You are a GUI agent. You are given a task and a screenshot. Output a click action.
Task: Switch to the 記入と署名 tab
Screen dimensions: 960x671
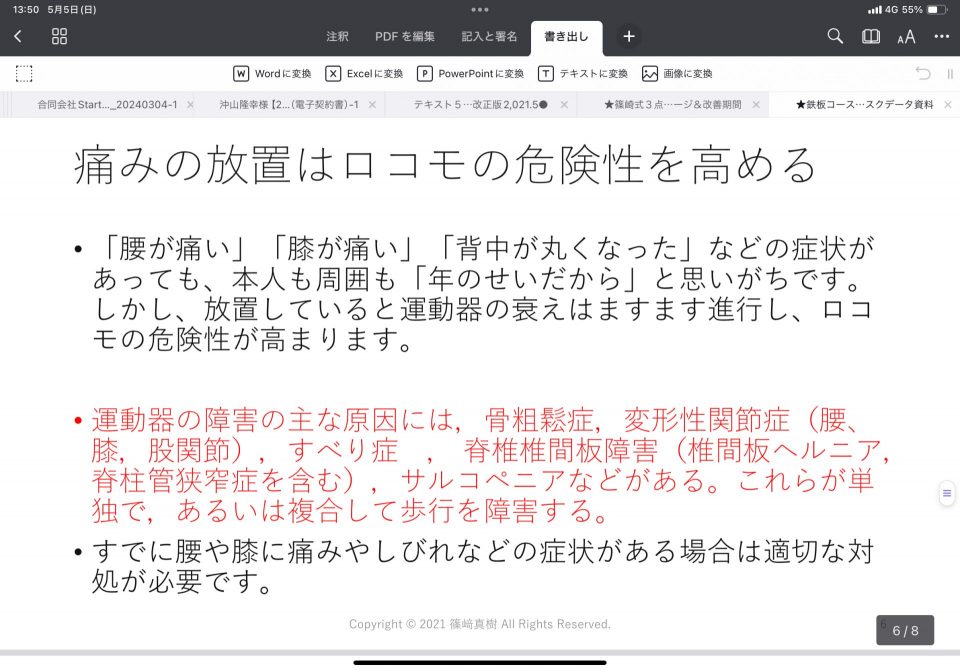pyautogui.click(x=489, y=37)
